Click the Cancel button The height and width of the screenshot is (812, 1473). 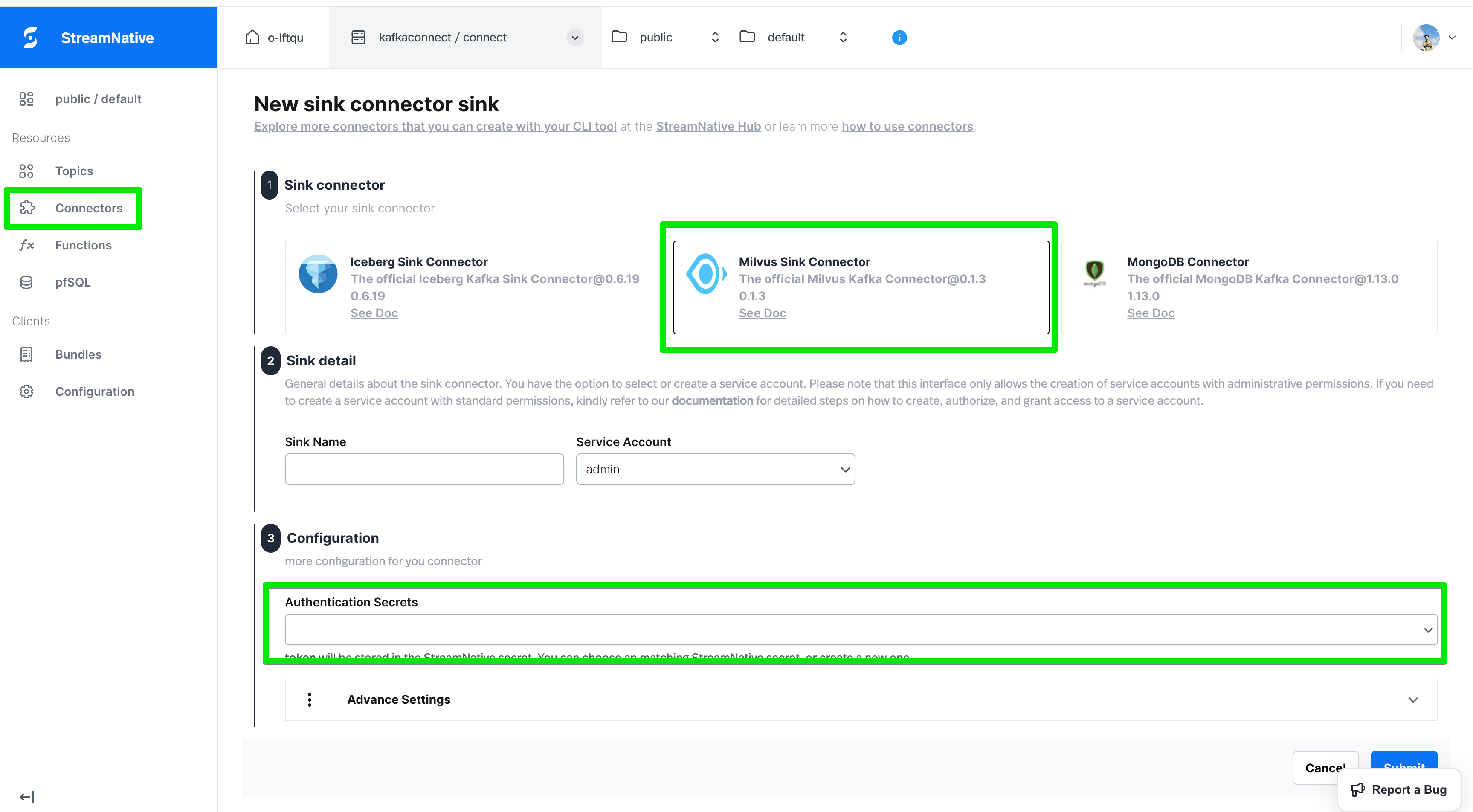coord(1325,768)
